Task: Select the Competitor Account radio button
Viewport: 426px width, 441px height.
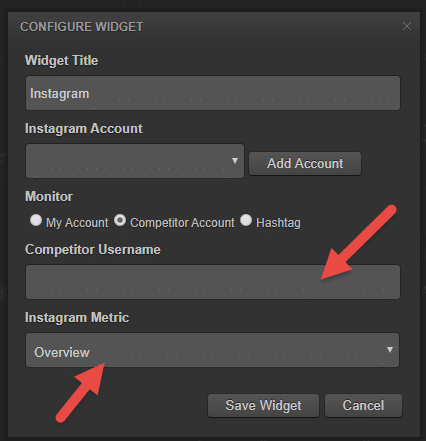Action: click(120, 220)
